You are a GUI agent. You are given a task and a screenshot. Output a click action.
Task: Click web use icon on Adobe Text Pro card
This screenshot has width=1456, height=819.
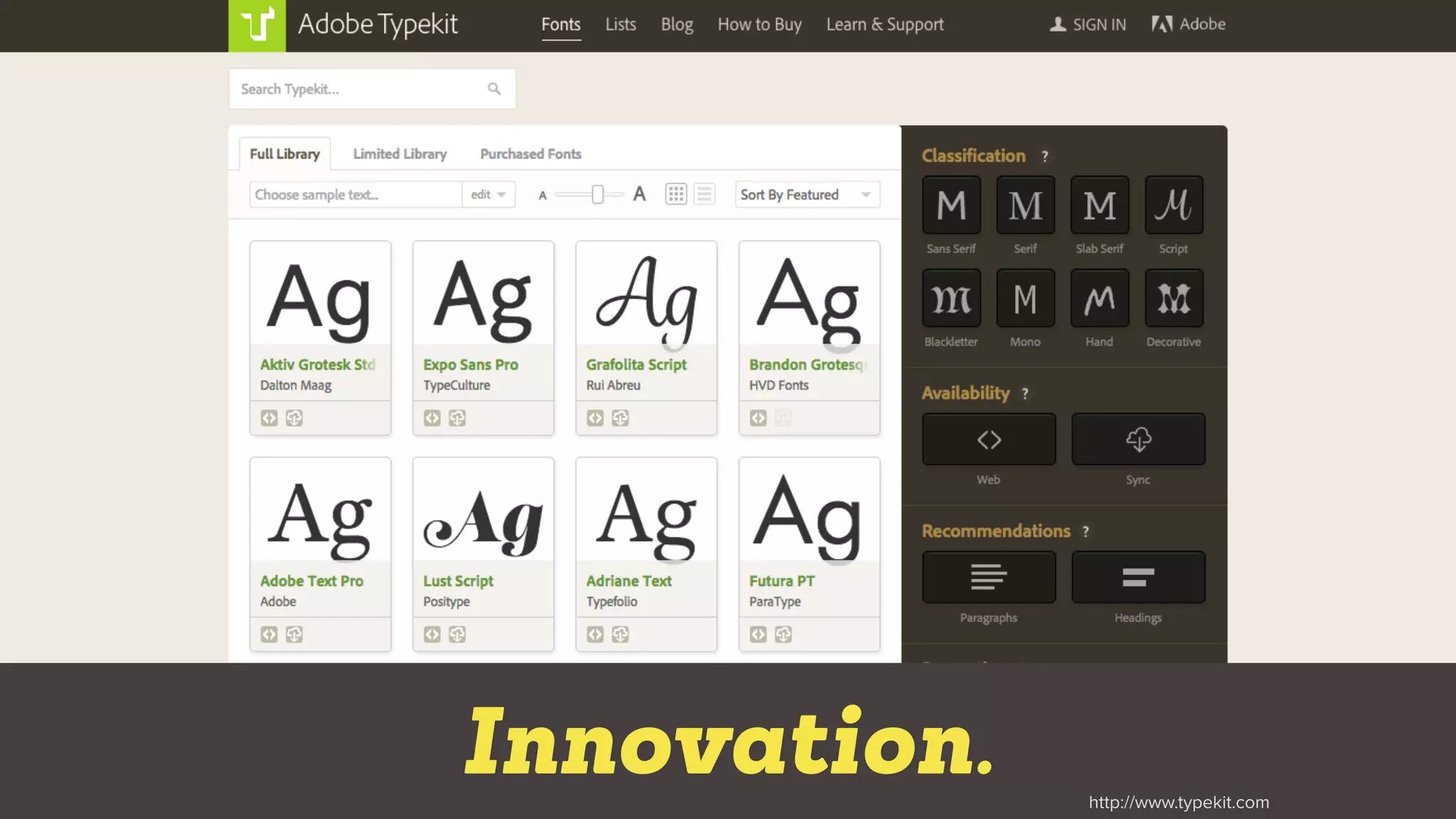click(269, 634)
